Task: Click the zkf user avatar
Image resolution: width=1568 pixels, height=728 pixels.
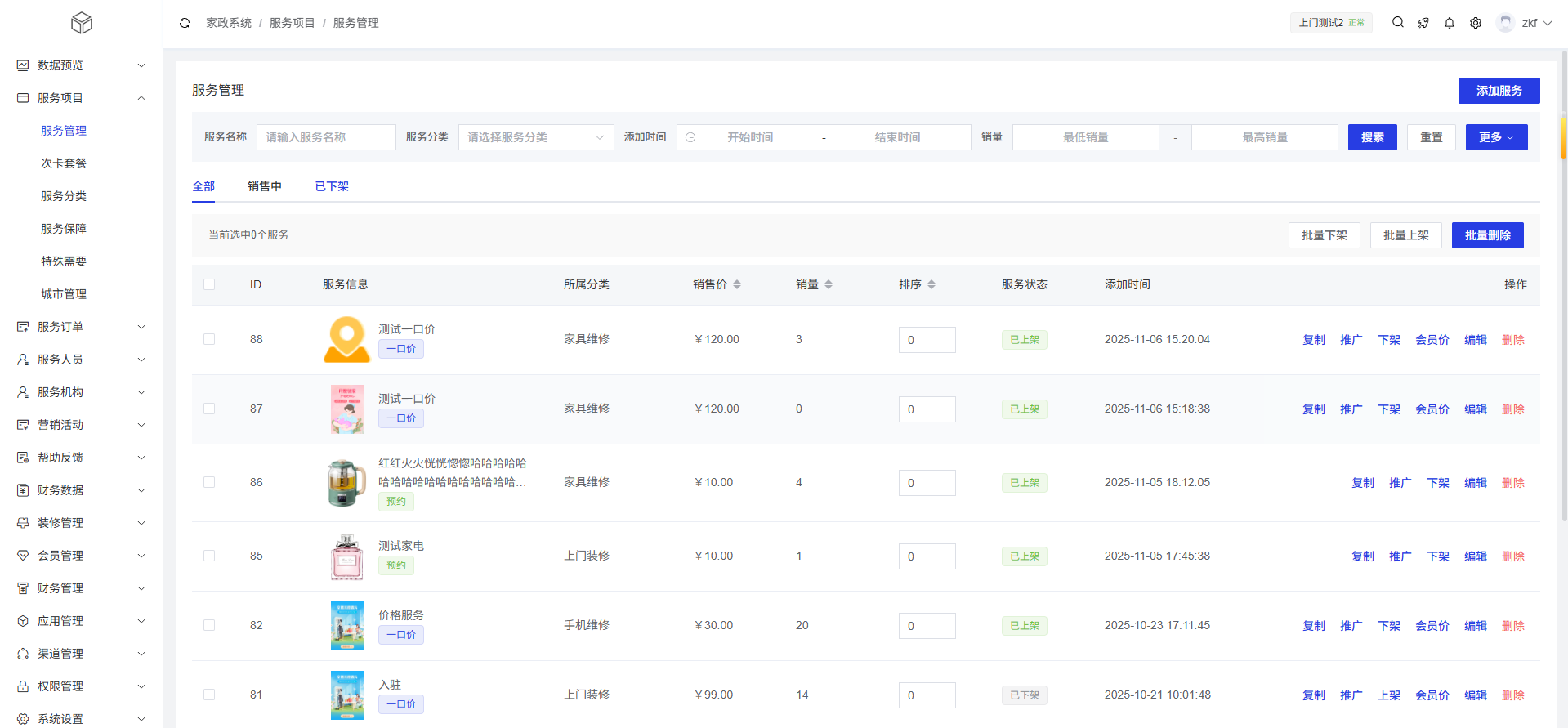Action: pos(1505,23)
